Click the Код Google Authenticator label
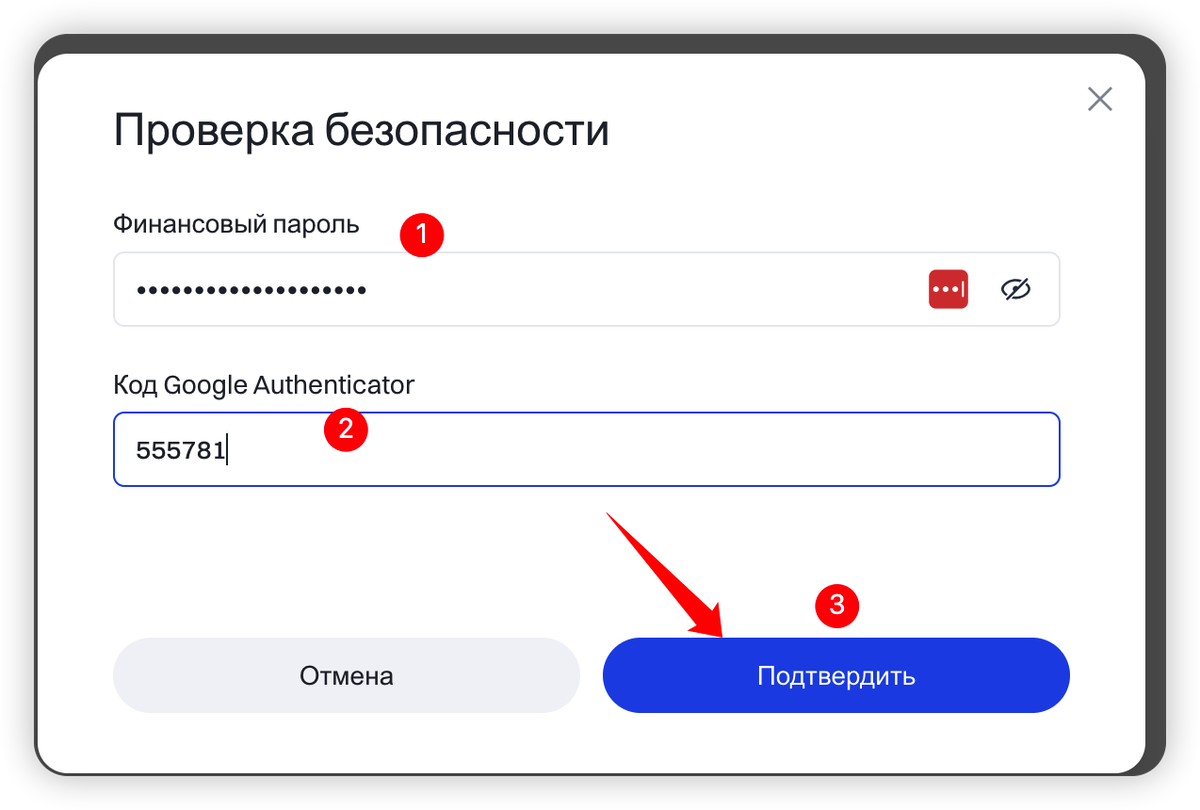The width and height of the screenshot is (1200, 810). click(x=264, y=384)
